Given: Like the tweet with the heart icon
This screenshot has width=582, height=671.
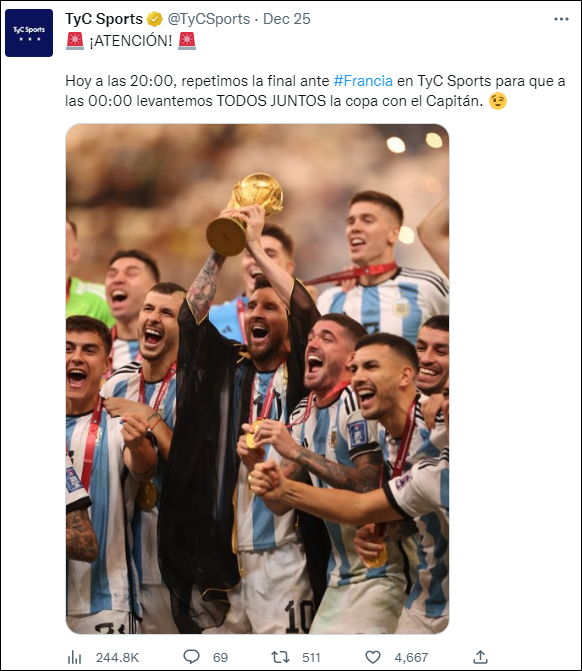Looking at the screenshot, I should 373,657.
